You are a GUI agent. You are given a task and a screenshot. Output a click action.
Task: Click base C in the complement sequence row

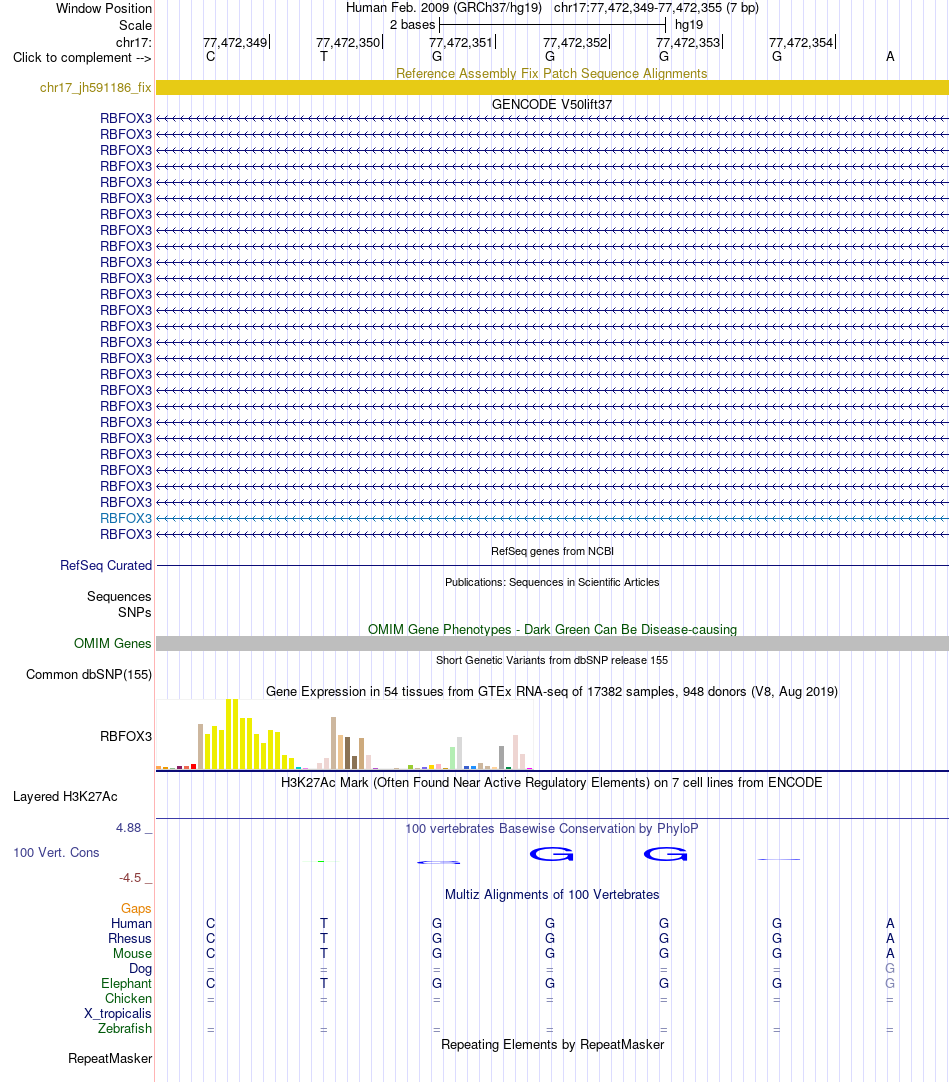(x=210, y=57)
